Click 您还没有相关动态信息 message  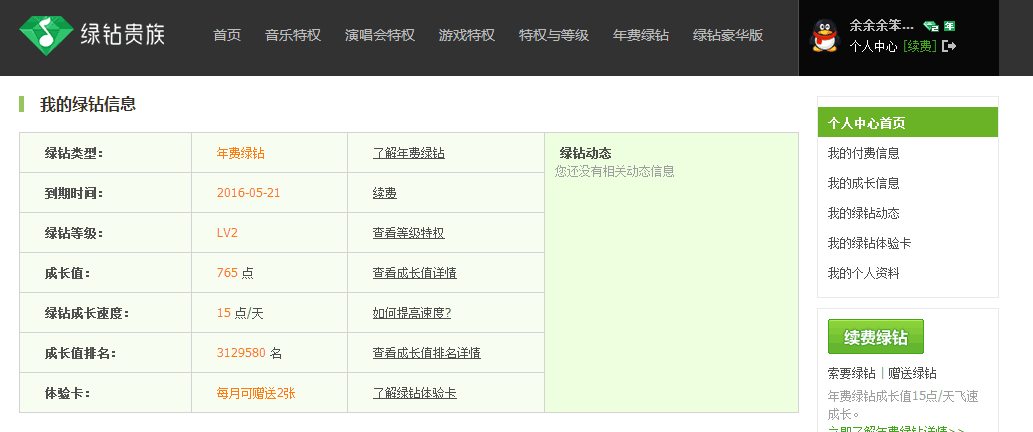pyautogui.click(x=615, y=171)
